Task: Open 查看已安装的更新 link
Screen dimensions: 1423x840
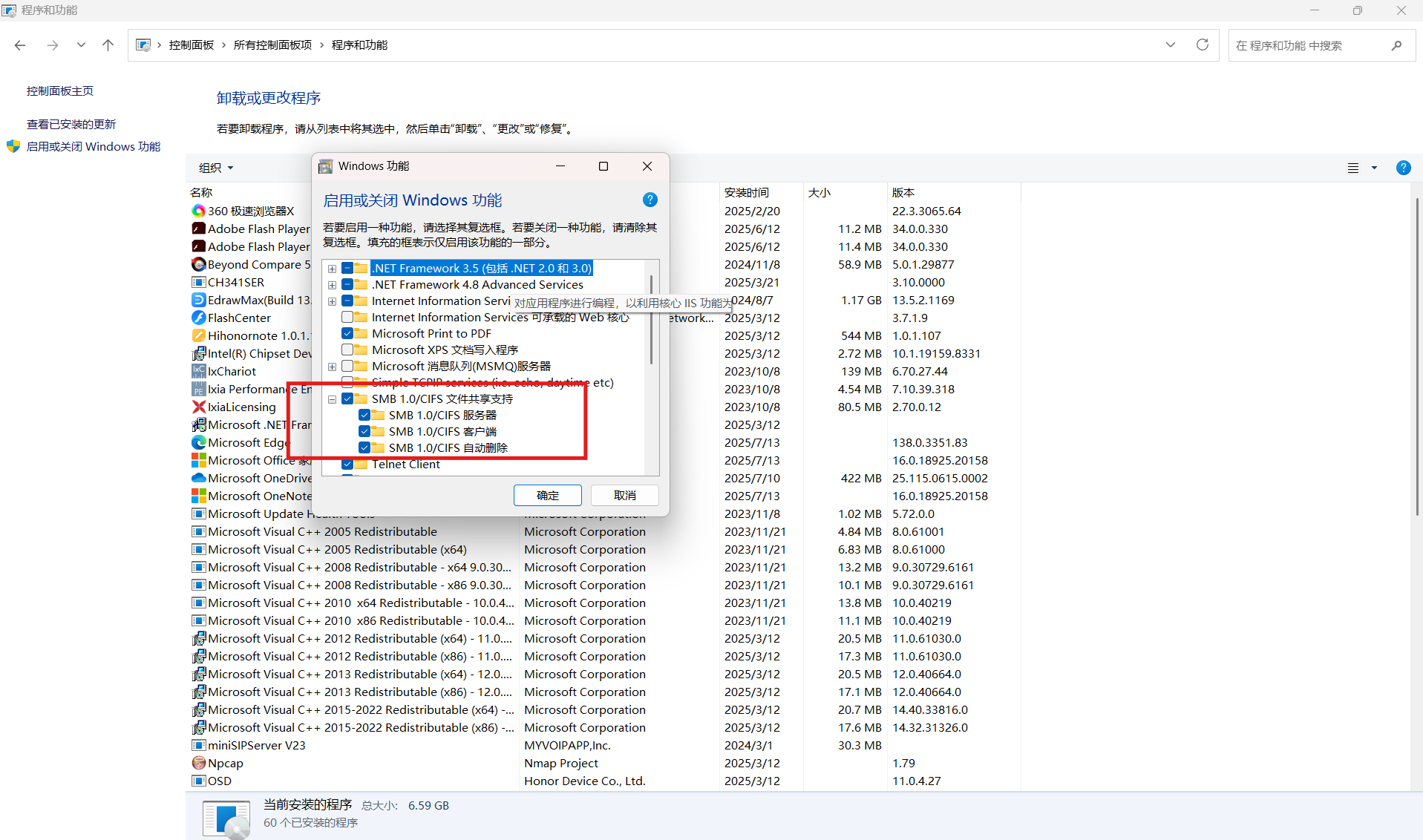Action: (71, 124)
